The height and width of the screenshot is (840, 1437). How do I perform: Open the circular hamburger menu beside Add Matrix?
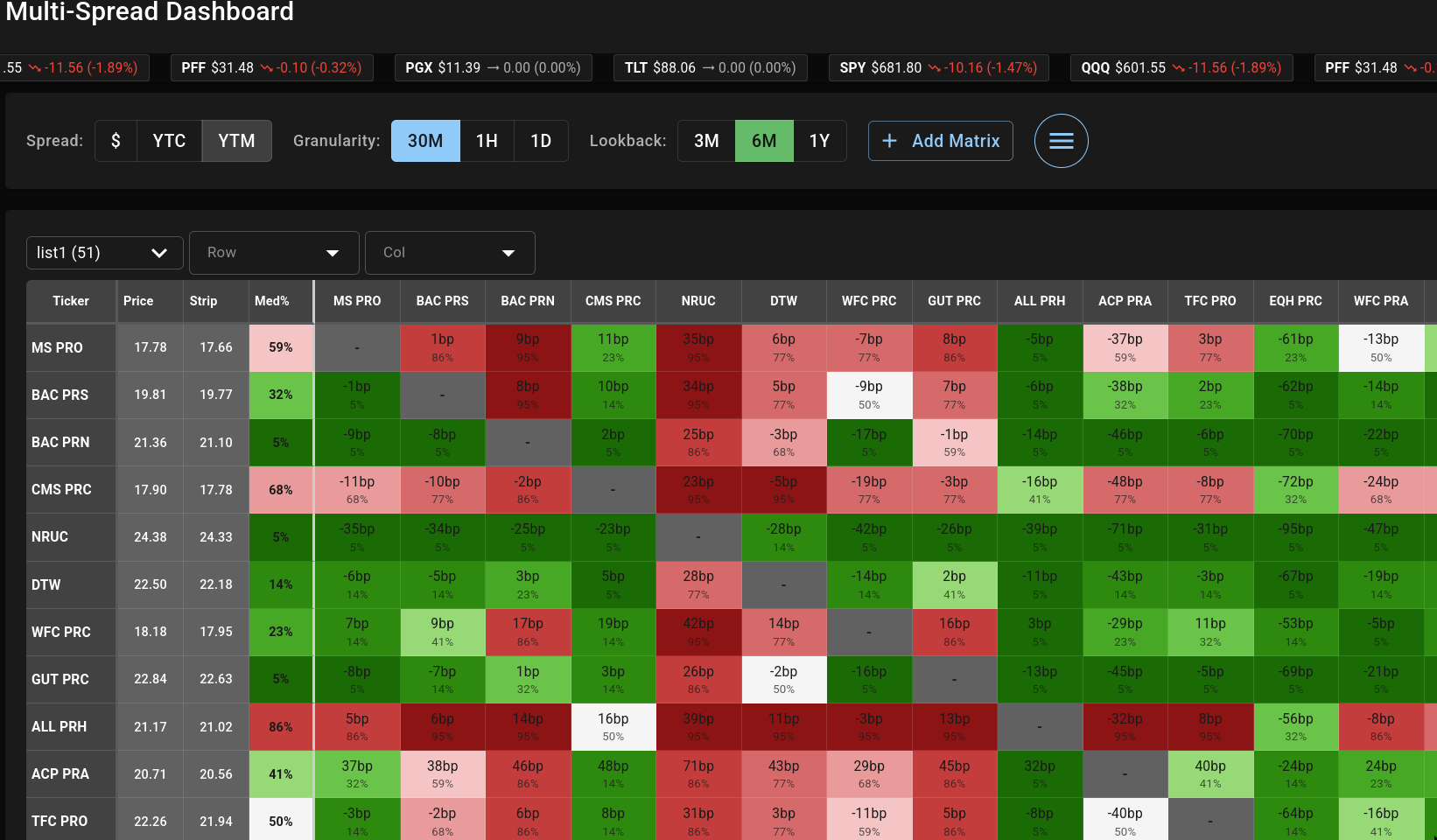1061,141
